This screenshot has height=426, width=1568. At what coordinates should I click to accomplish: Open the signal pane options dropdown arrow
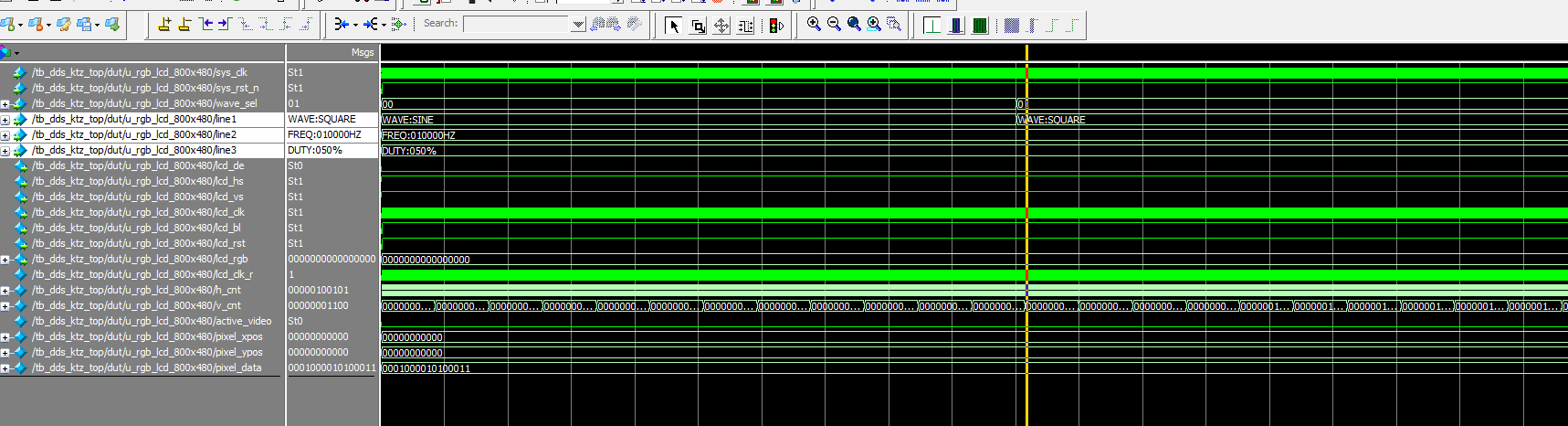[16, 53]
